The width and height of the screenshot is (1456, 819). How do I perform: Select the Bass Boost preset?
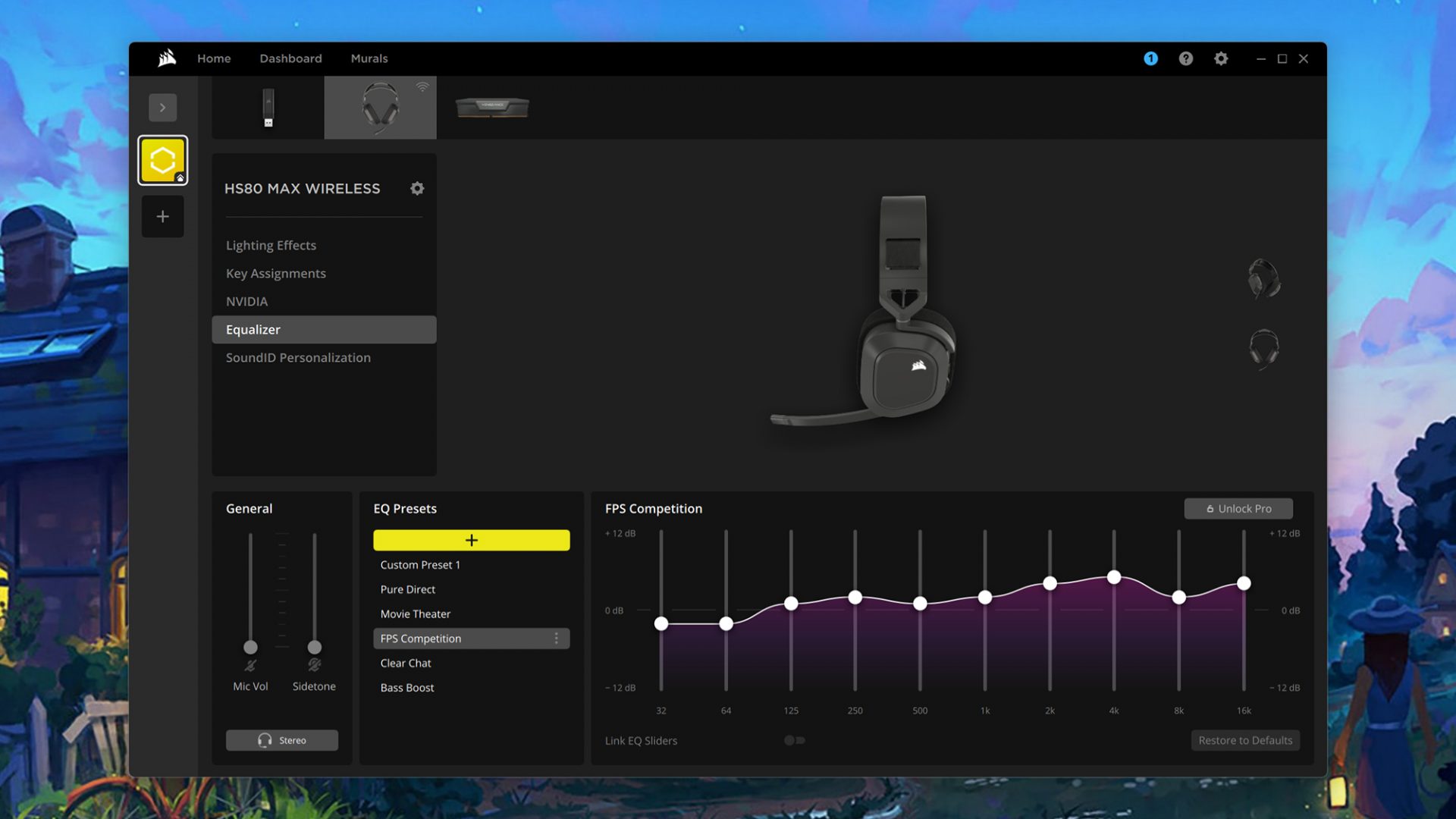[407, 687]
